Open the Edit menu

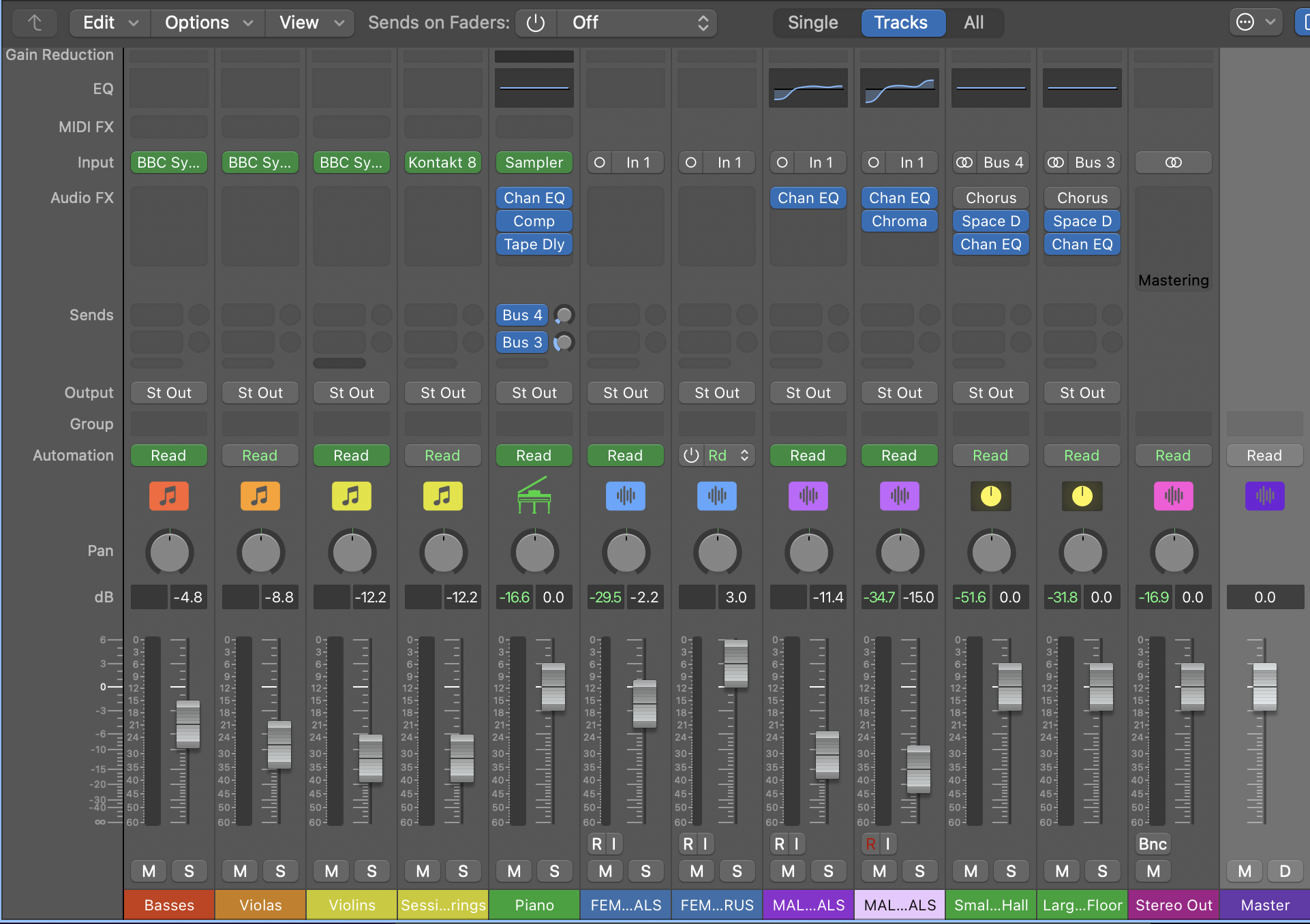pos(110,22)
